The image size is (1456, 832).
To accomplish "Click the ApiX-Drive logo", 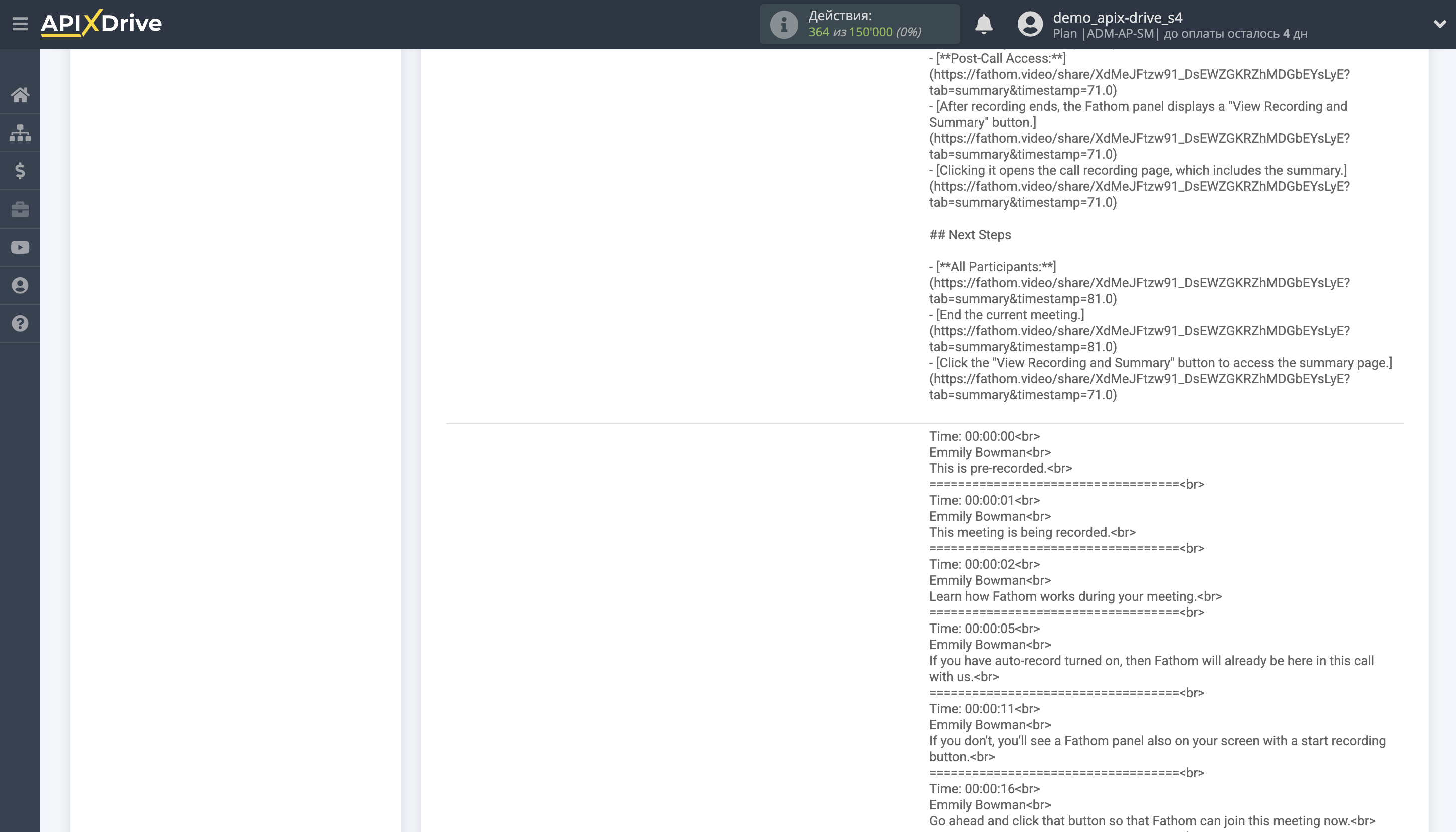I will click(101, 24).
